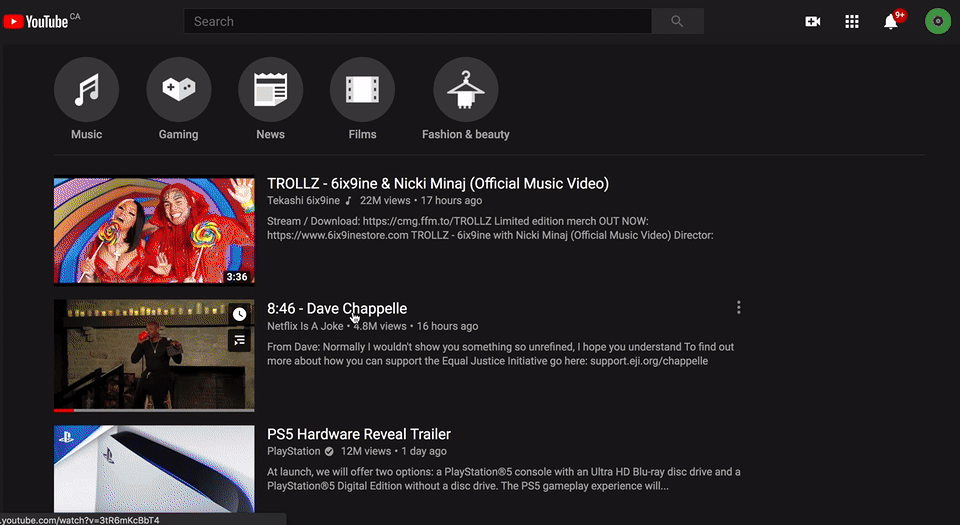Click the PlayStation verified badge
The image size is (960, 525).
pyautogui.click(x=329, y=452)
